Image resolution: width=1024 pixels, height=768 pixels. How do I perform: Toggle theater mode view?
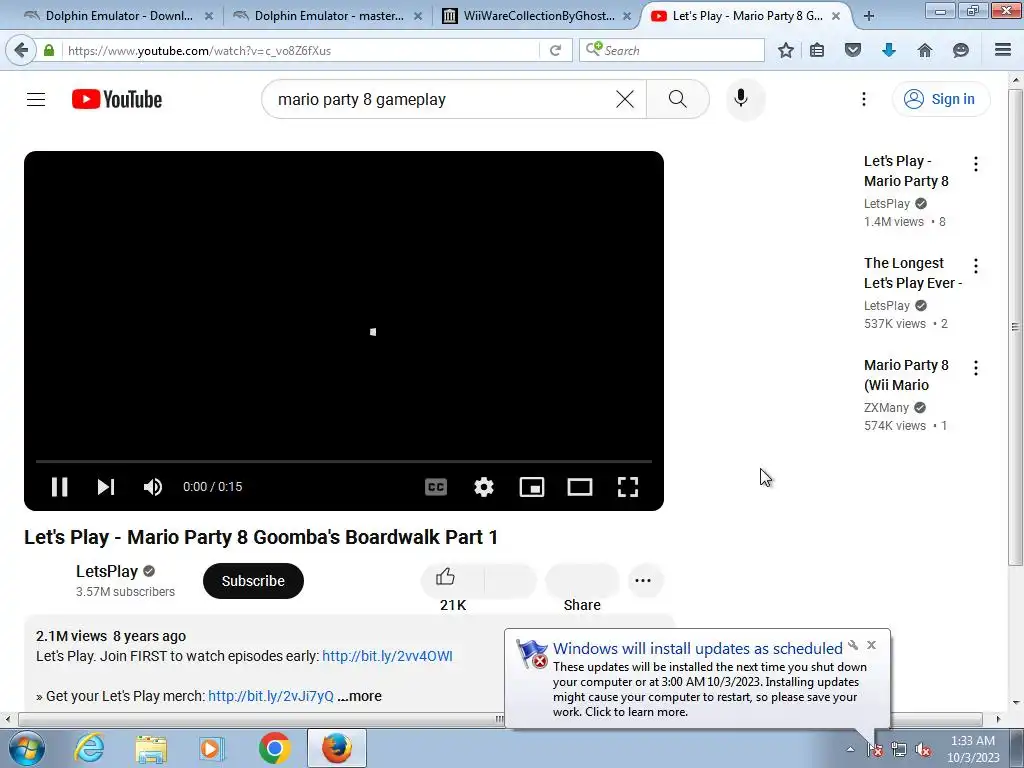tap(580, 487)
